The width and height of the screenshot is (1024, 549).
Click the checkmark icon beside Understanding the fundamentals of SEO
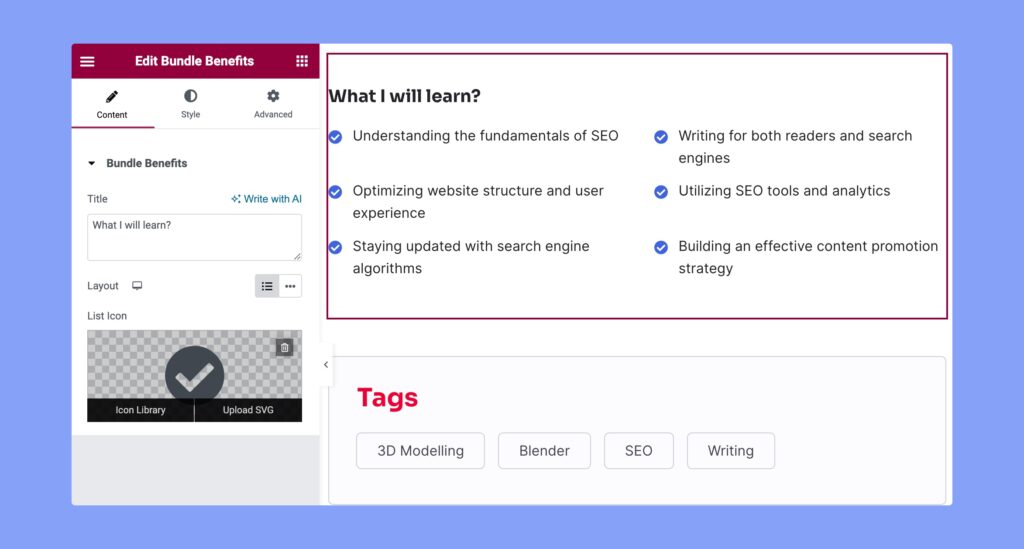point(336,137)
